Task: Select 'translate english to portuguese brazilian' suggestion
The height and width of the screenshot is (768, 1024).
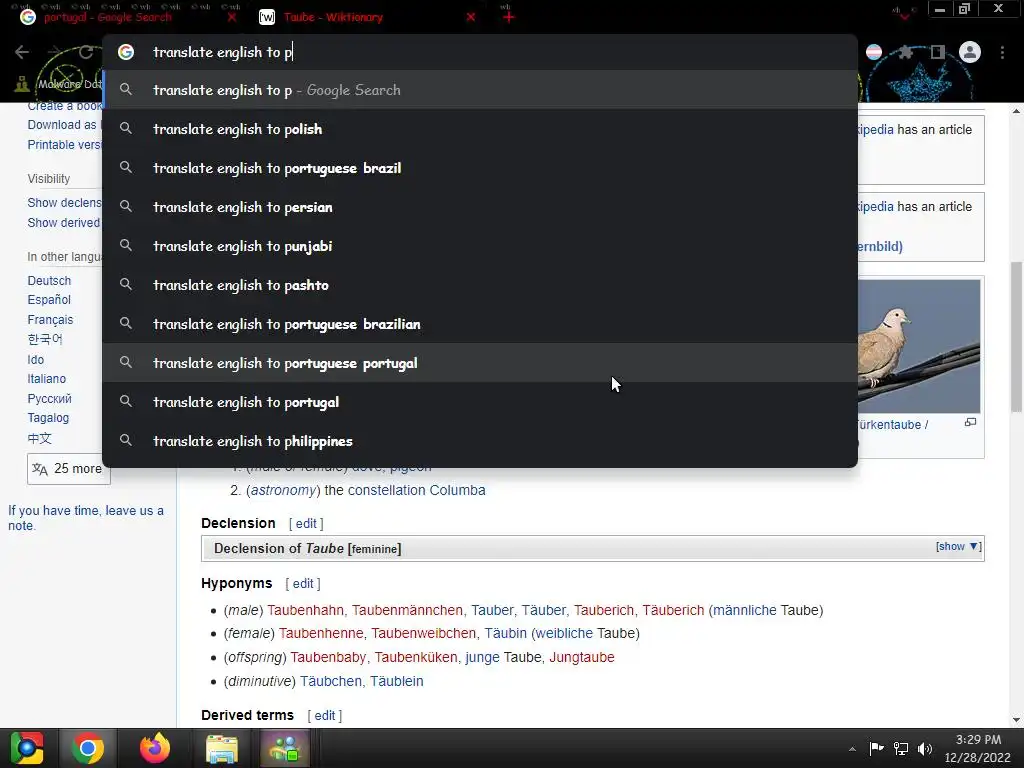Action: click(x=480, y=324)
